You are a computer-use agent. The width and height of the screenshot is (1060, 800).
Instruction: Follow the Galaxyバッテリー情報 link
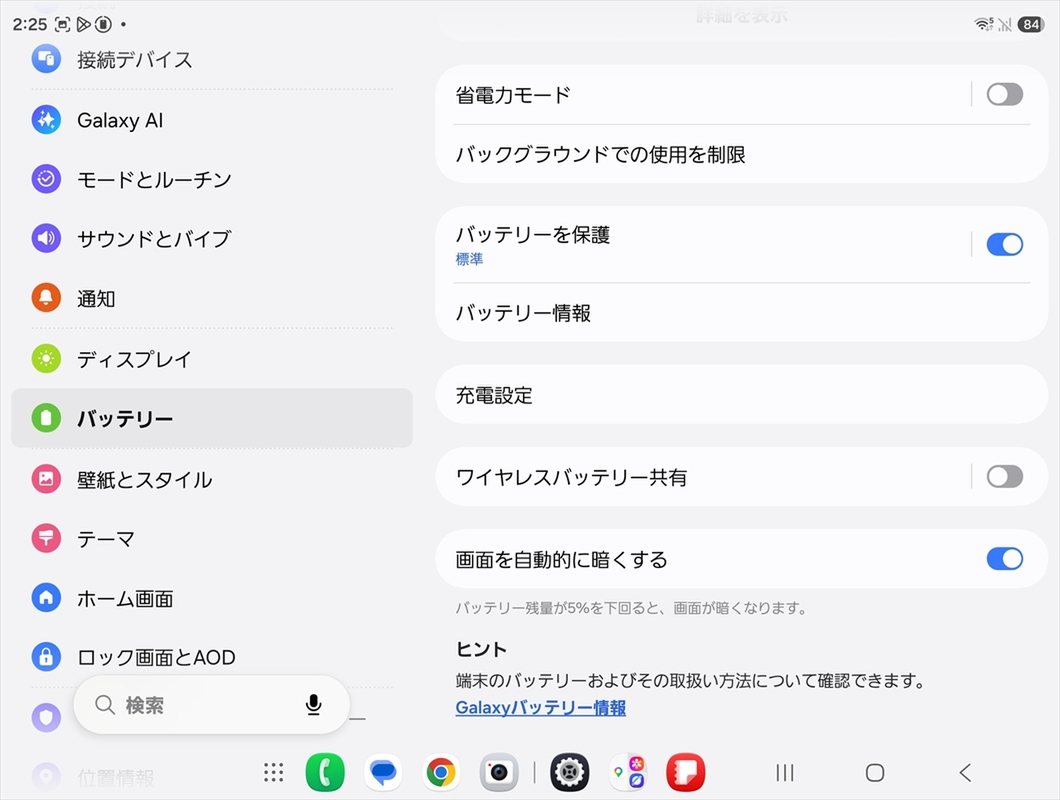[541, 707]
